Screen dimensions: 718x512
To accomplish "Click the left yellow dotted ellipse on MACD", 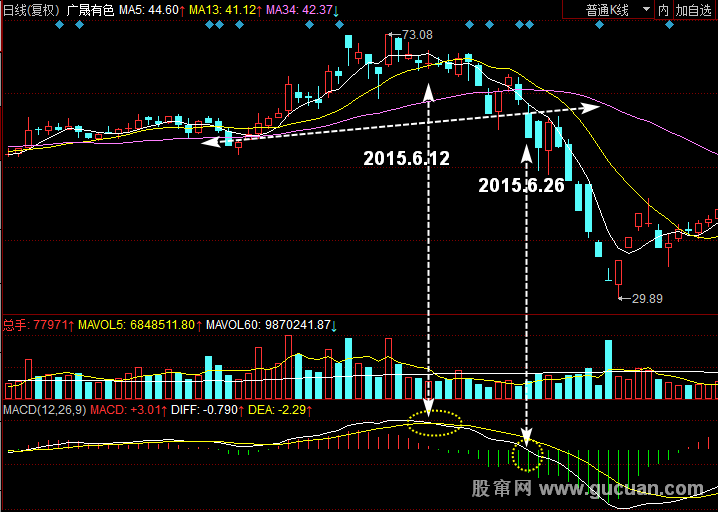I will 435,423.
